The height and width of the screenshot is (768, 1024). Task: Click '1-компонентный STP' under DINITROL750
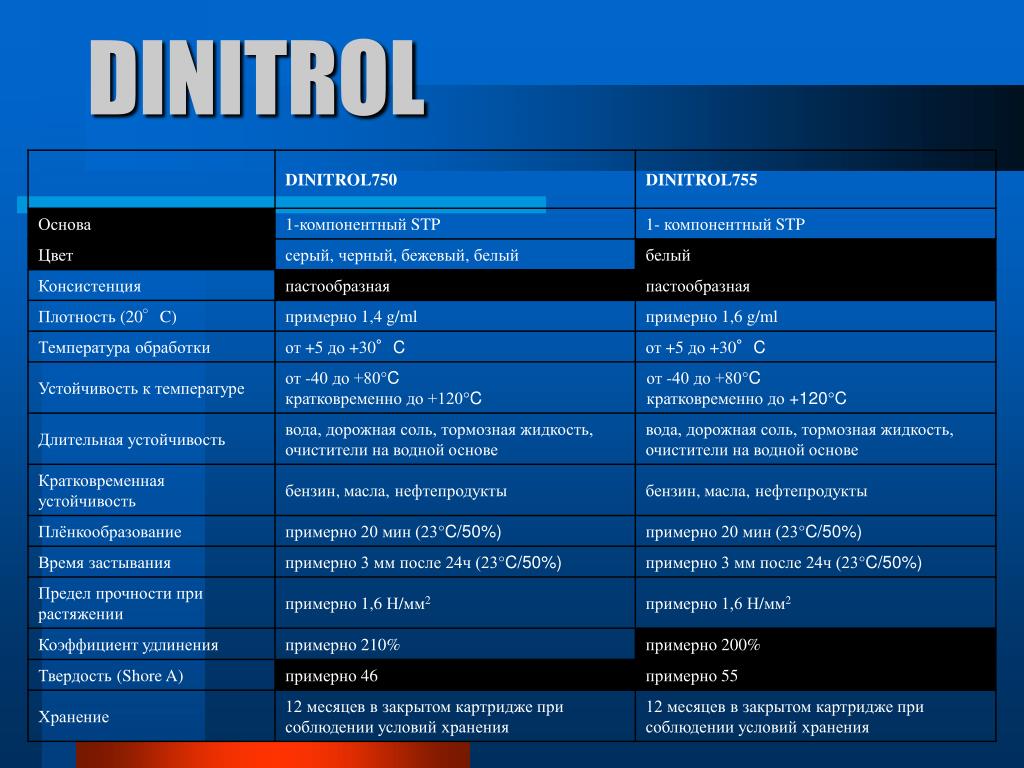coord(362,225)
